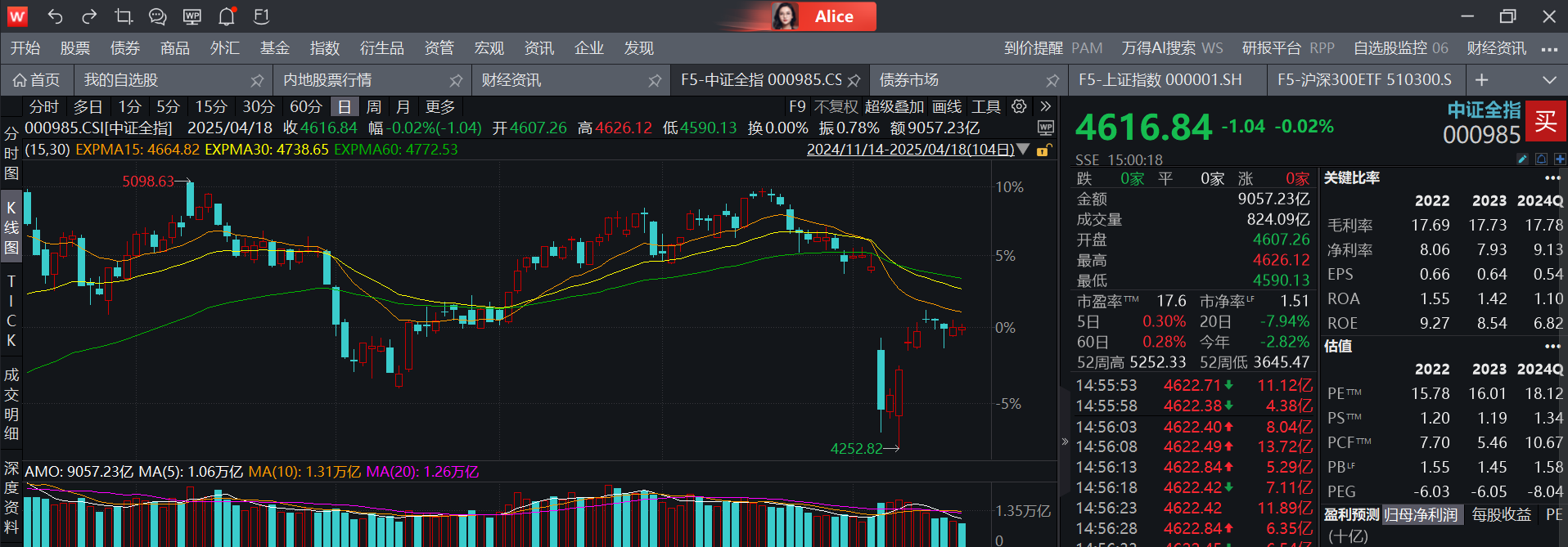Select the 月 monthly chart period
The height and width of the screenshot is (547, 1568).
click(403, 107)
